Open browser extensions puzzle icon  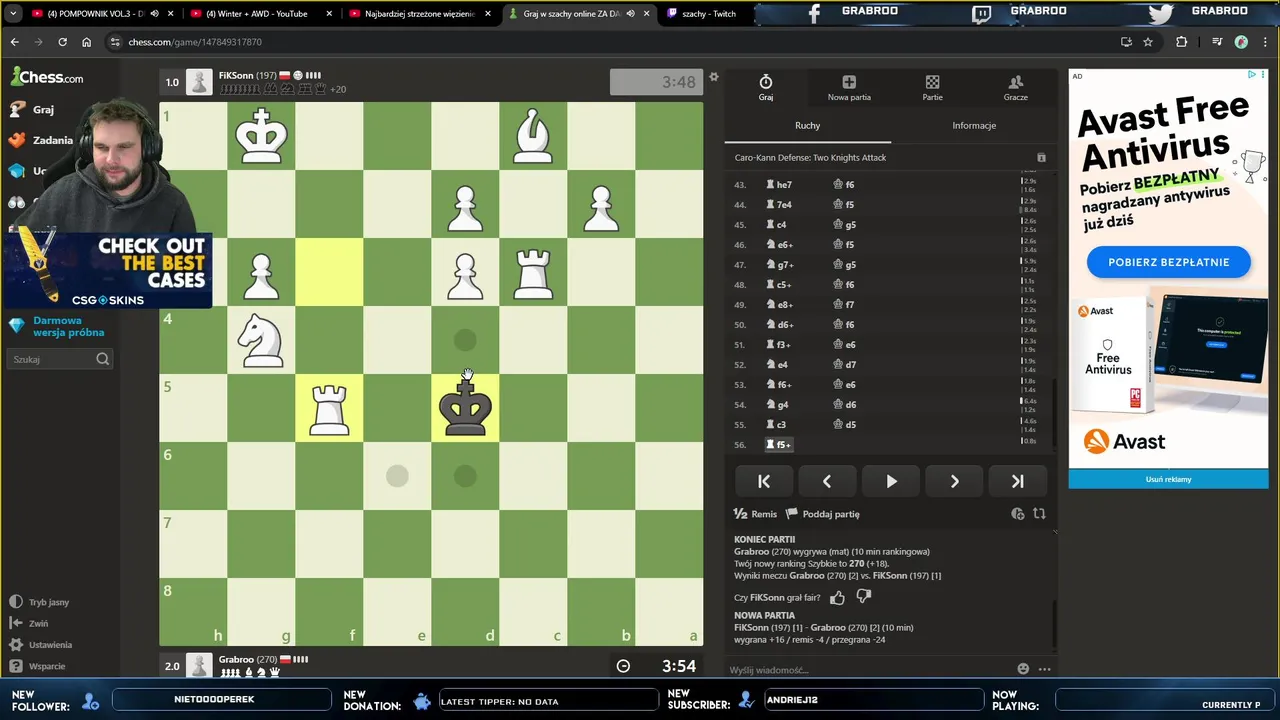click(1181, 42)
